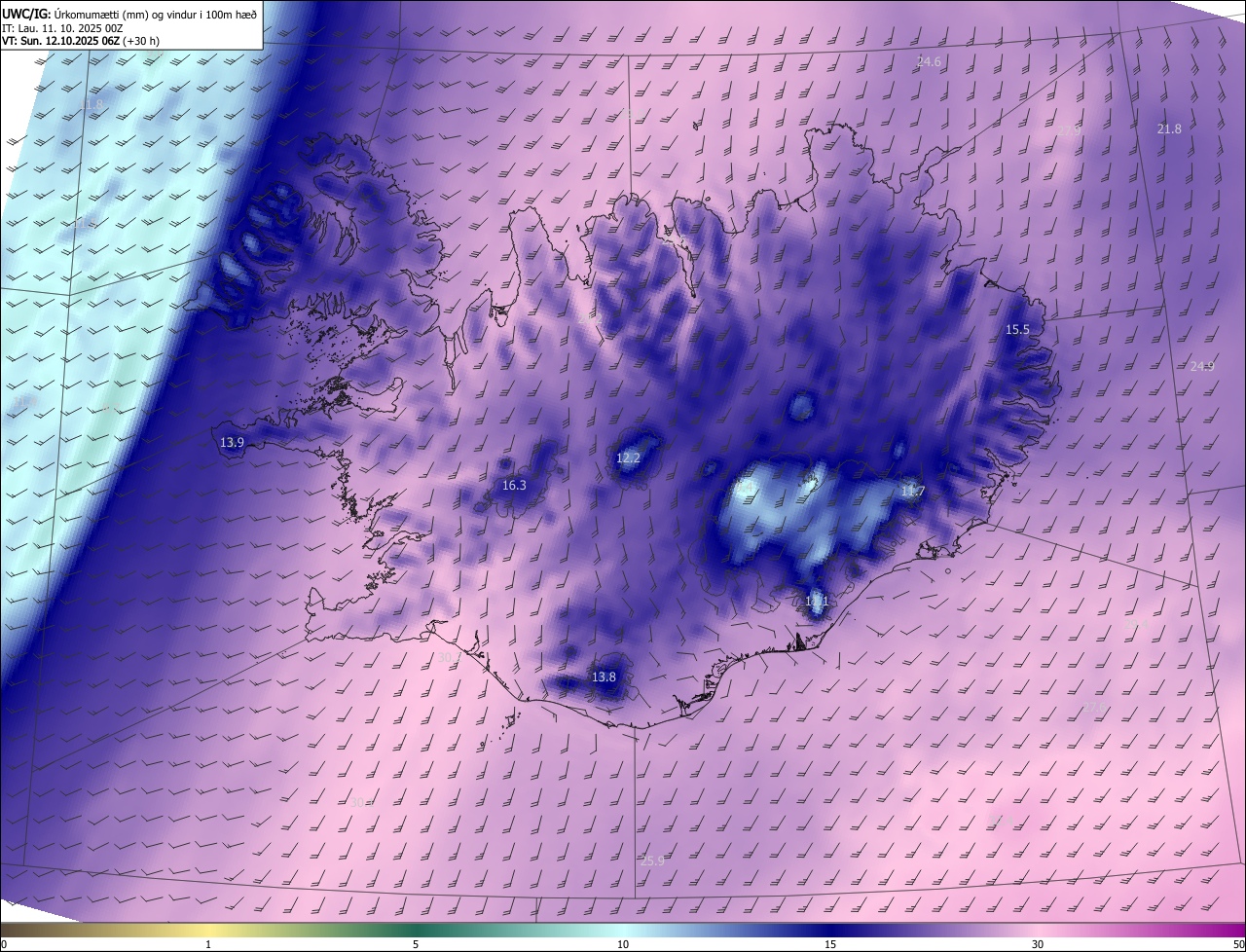
Task: Click the 12.2 value label
Action: tap(629, 458)
